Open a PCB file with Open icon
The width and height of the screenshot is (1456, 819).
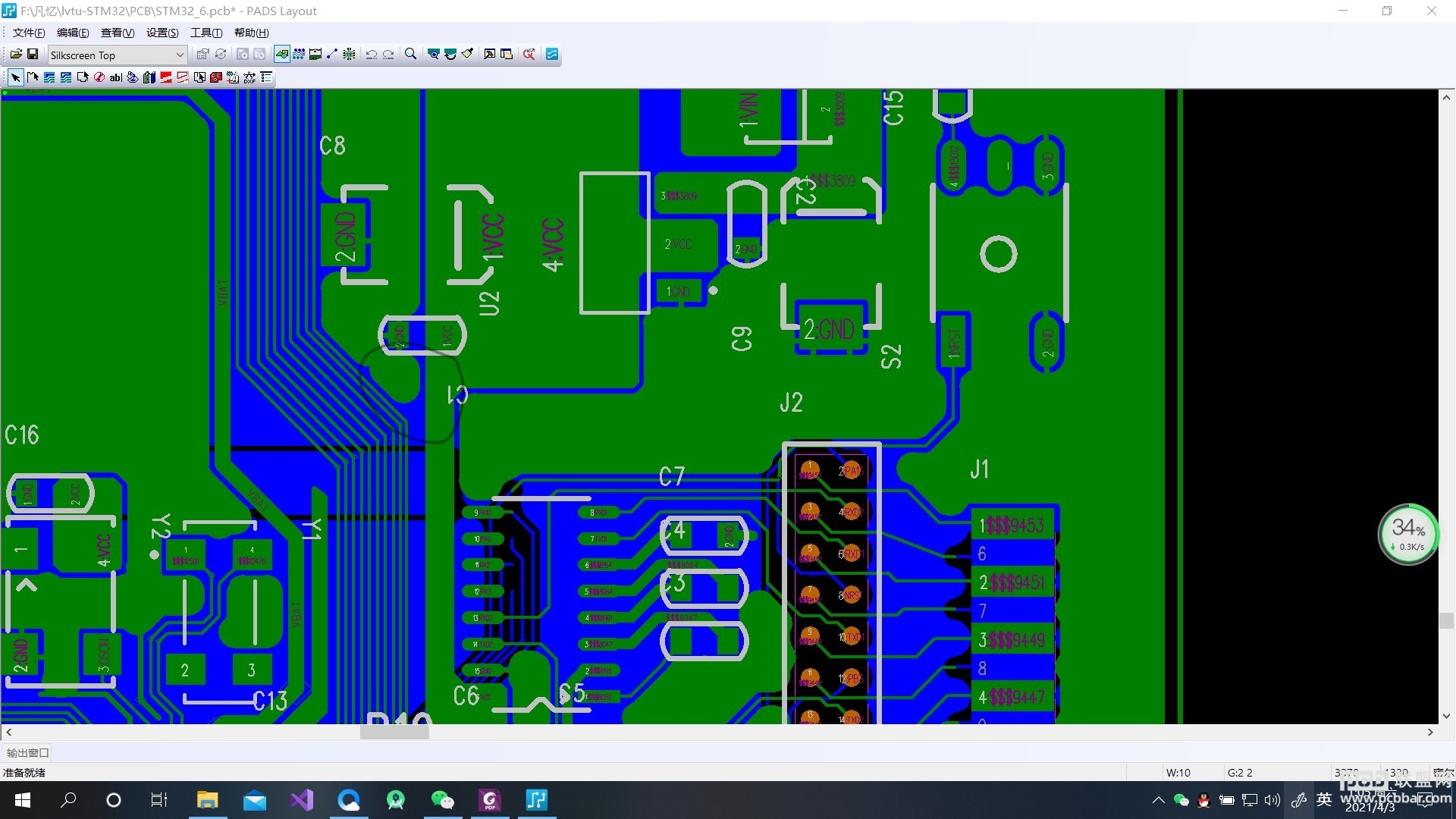(x=16, y=55)
